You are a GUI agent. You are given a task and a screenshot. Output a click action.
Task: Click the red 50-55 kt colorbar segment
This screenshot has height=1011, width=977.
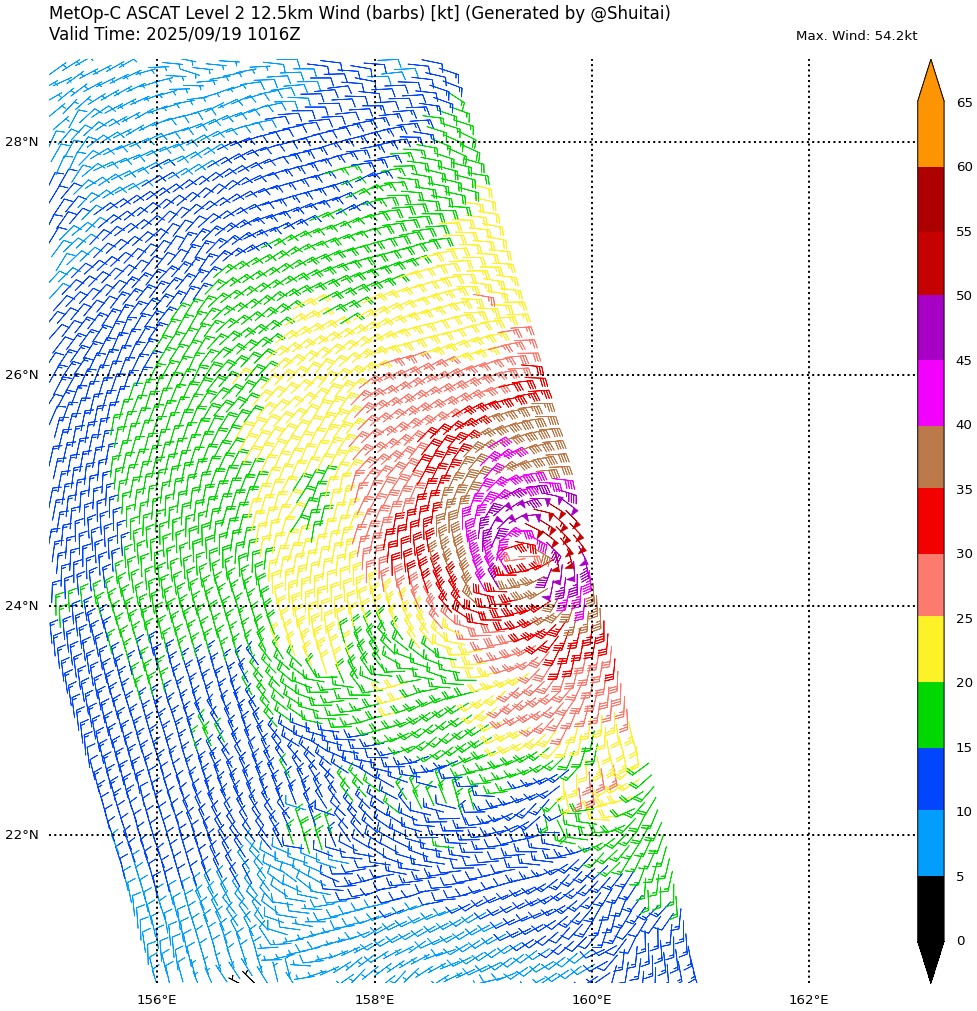point(931,264)
